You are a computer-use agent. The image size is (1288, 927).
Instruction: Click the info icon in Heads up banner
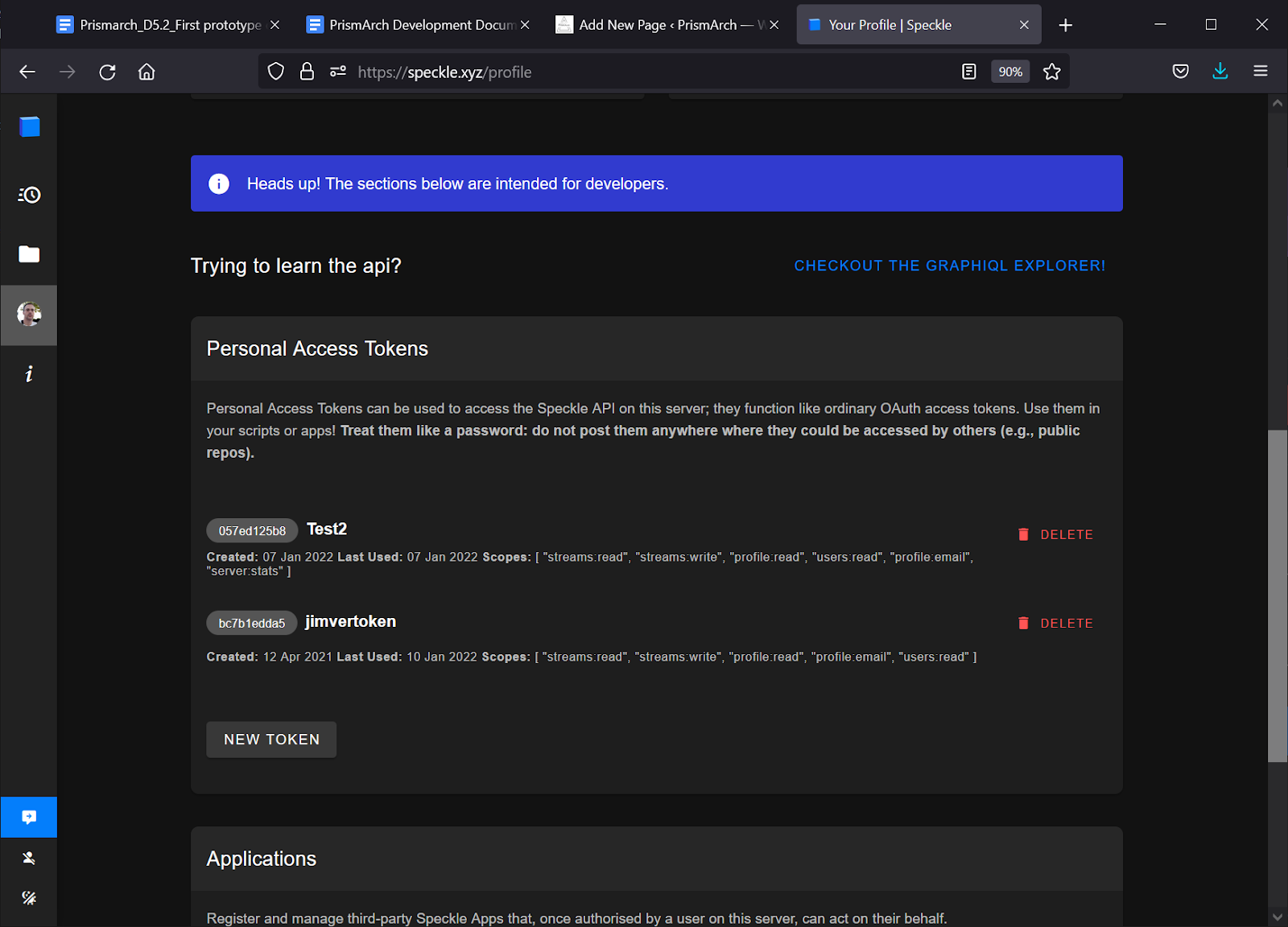(219, 183)
